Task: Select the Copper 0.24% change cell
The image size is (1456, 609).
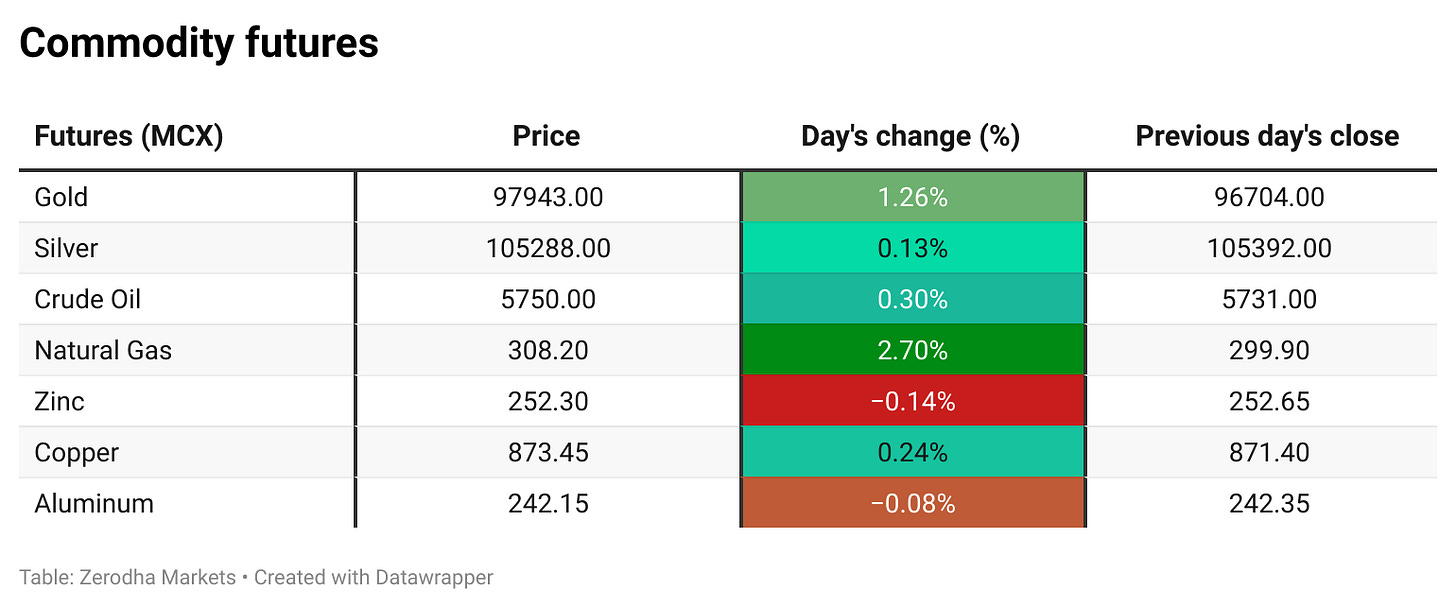Action: click(x=912, y=452)
